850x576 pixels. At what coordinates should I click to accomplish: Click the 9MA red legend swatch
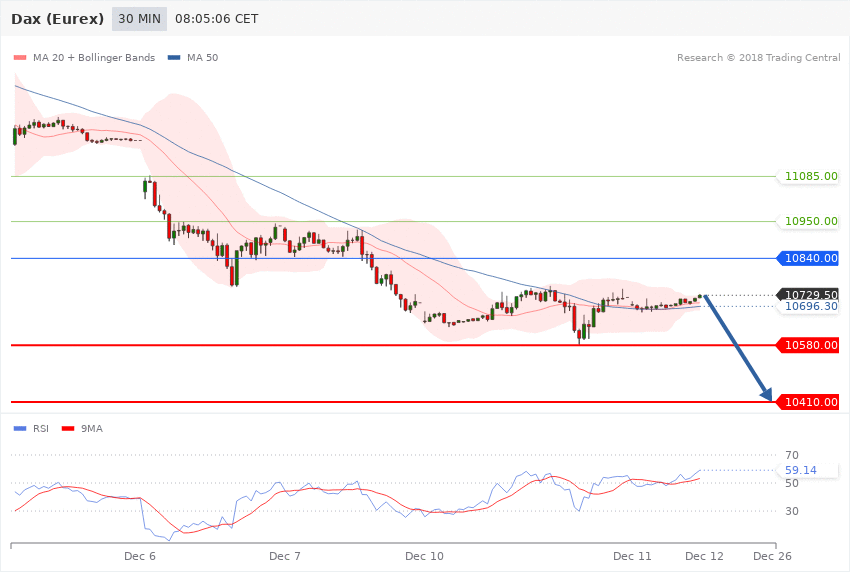pos(68,429)
